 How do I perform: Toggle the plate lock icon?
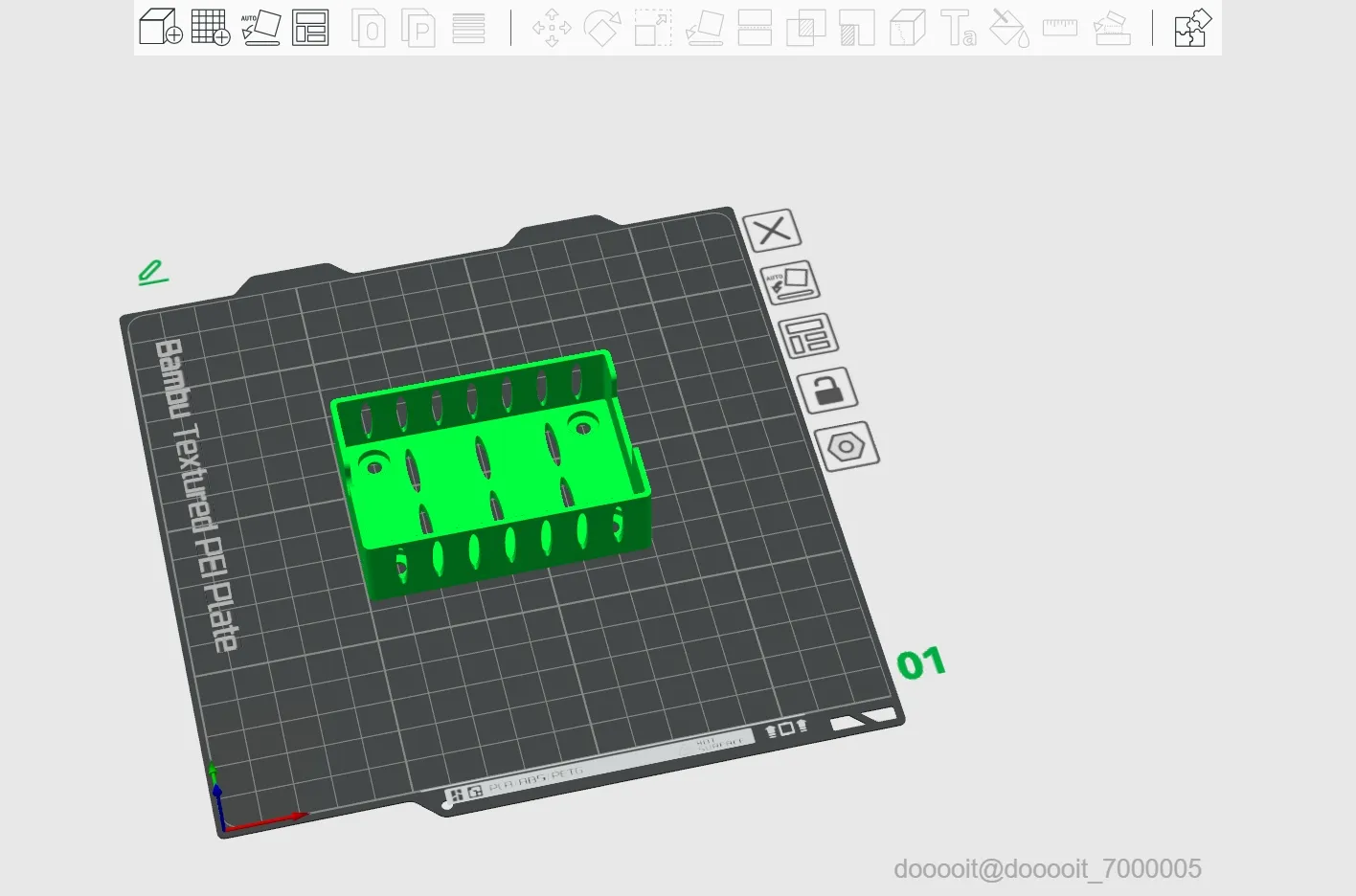[827, 390]
